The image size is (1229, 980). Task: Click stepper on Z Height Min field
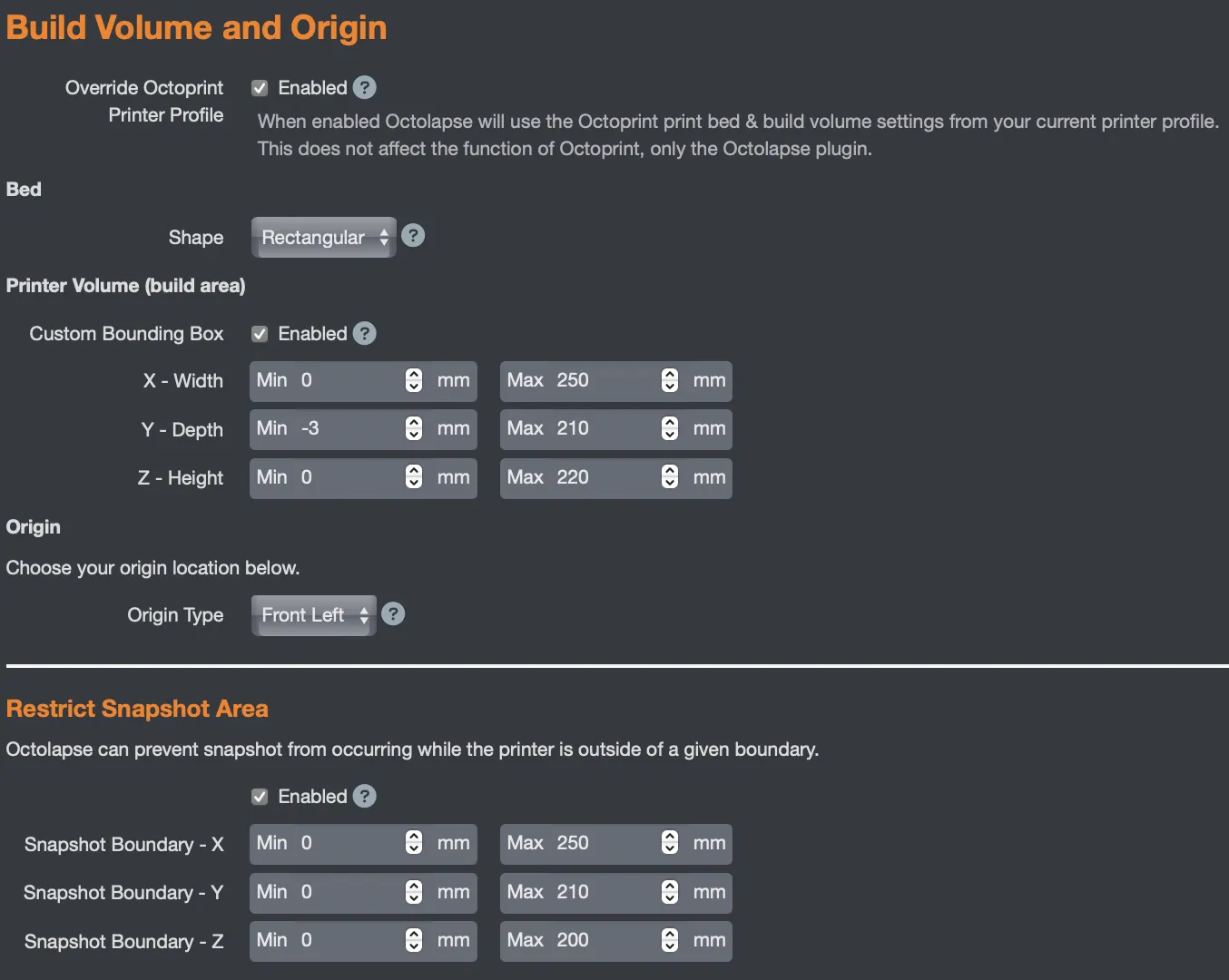coord(414,476)
